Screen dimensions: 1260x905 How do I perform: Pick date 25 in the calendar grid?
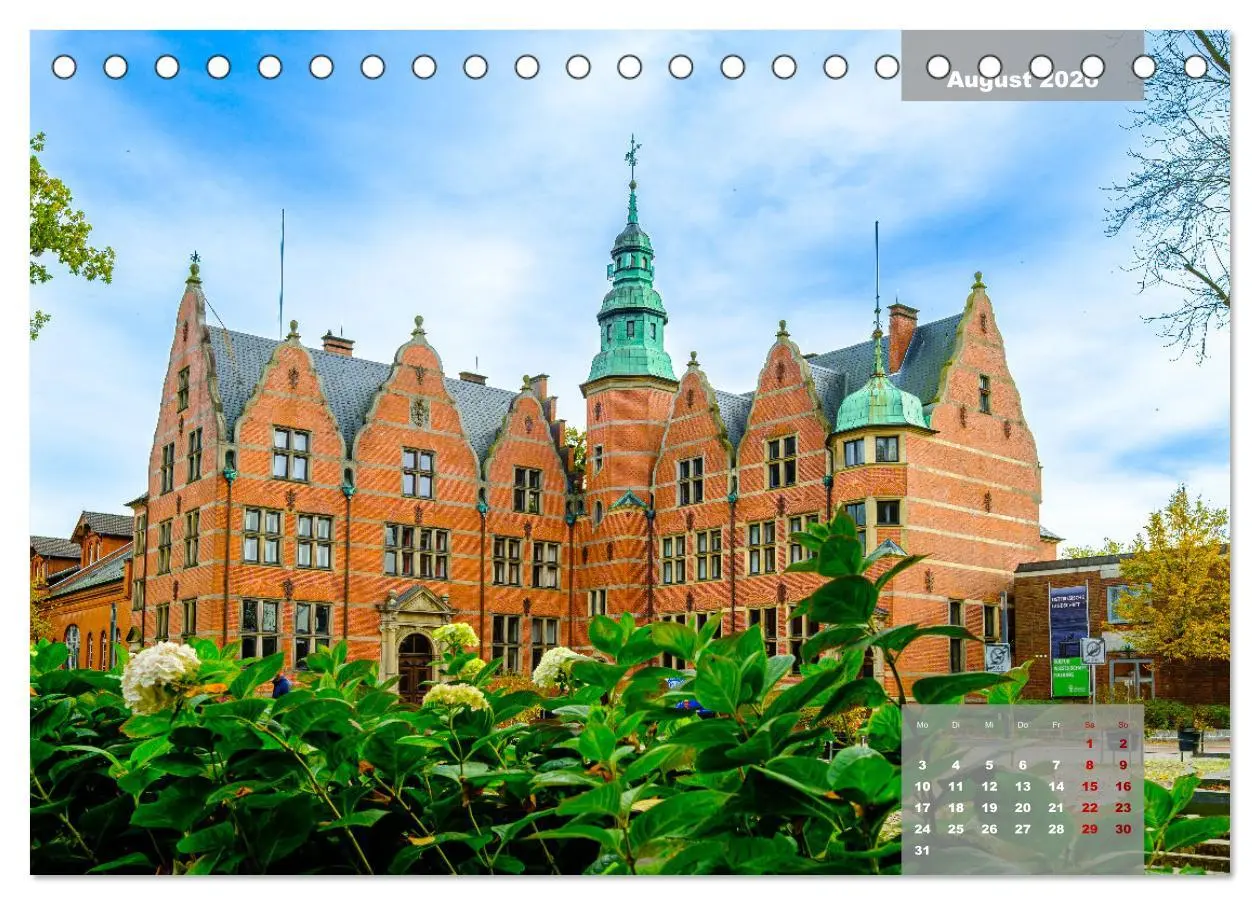pos(956,829)
